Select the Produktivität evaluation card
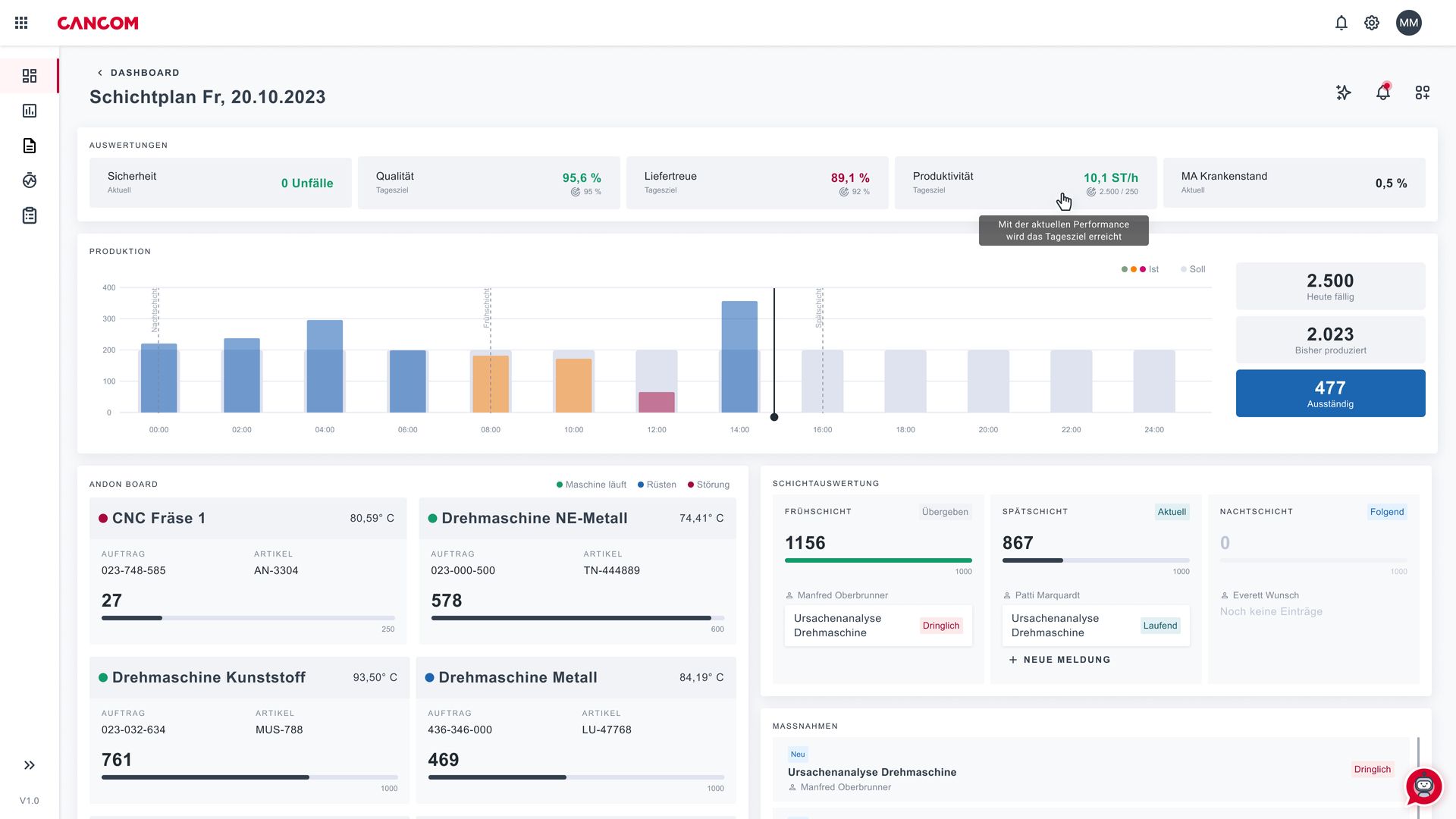Screen dimensions: 1456x819 tap(1025, 183)
